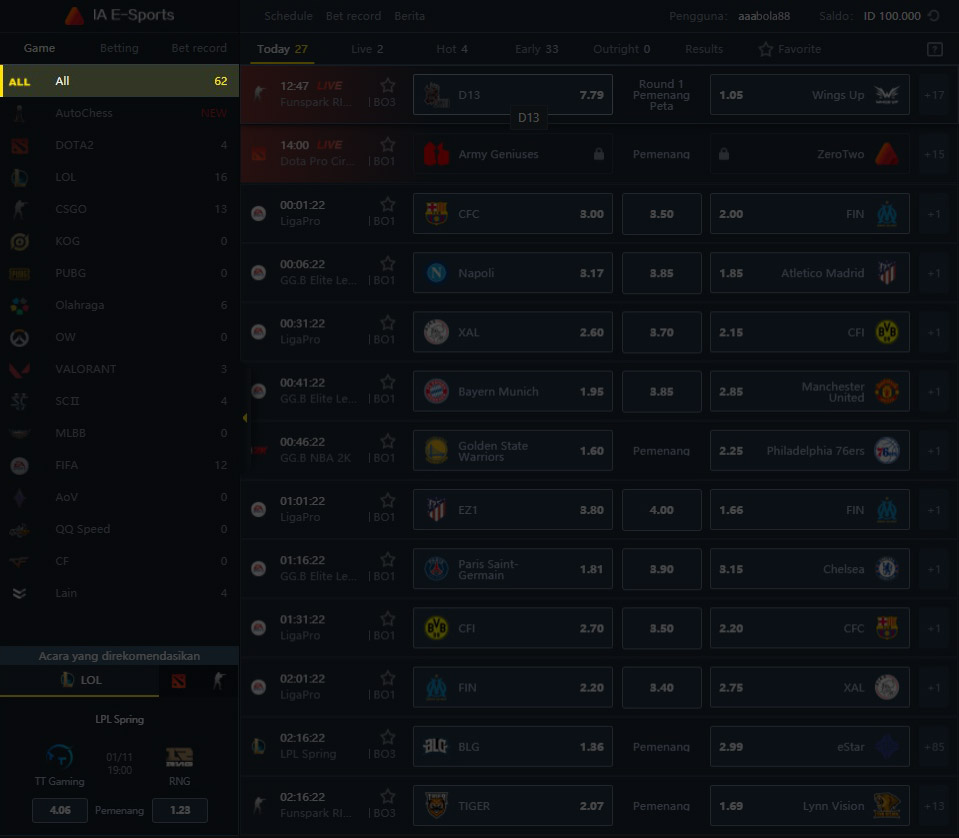Image resolution: width=959 pixels, height=838 pixels.
Task: Collapse the left sidebar using arrow handle
Action: coord(245,418)
